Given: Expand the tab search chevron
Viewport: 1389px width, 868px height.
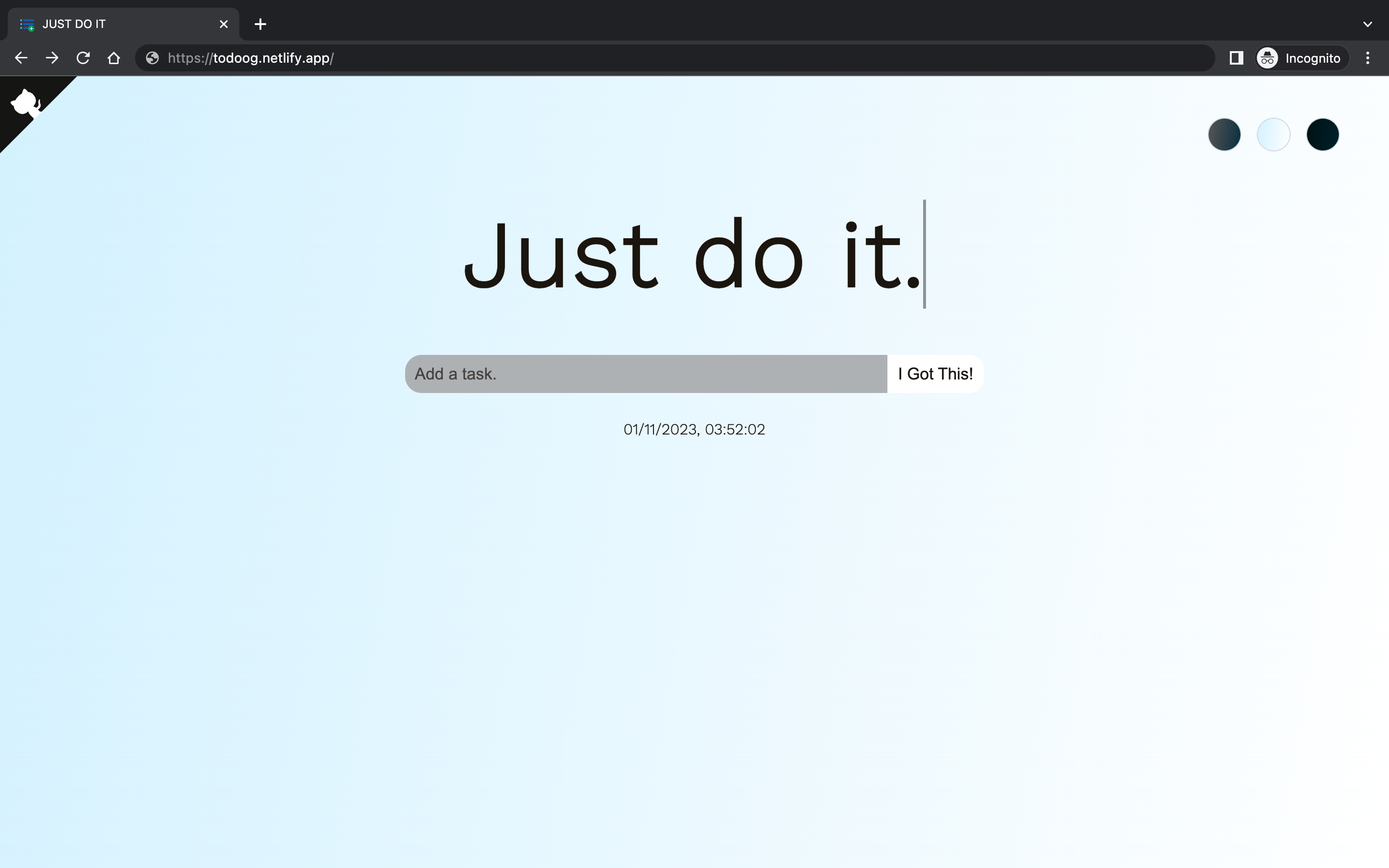Looking at the screenshot, I should click(1367, 24).
